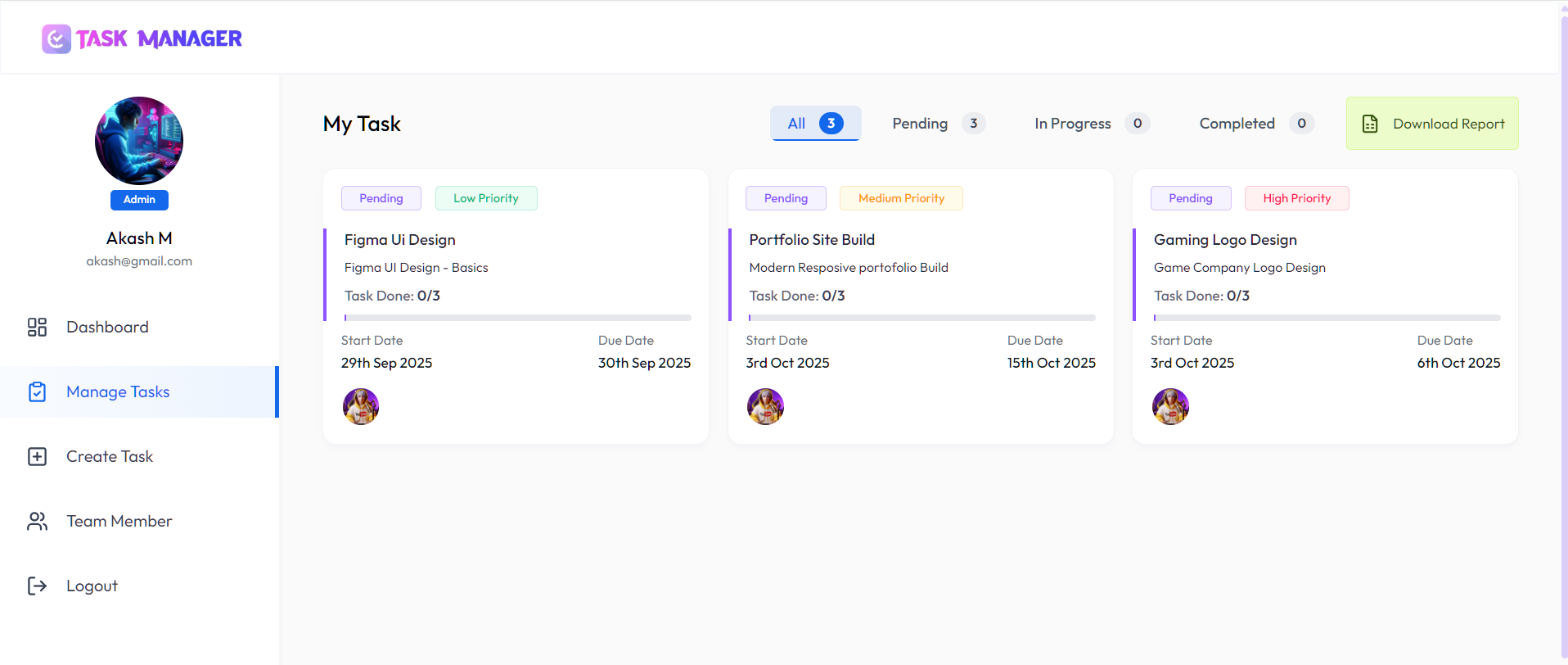Click the Logout arrow icon
The image size is (1568, 665).
[37, 586]
